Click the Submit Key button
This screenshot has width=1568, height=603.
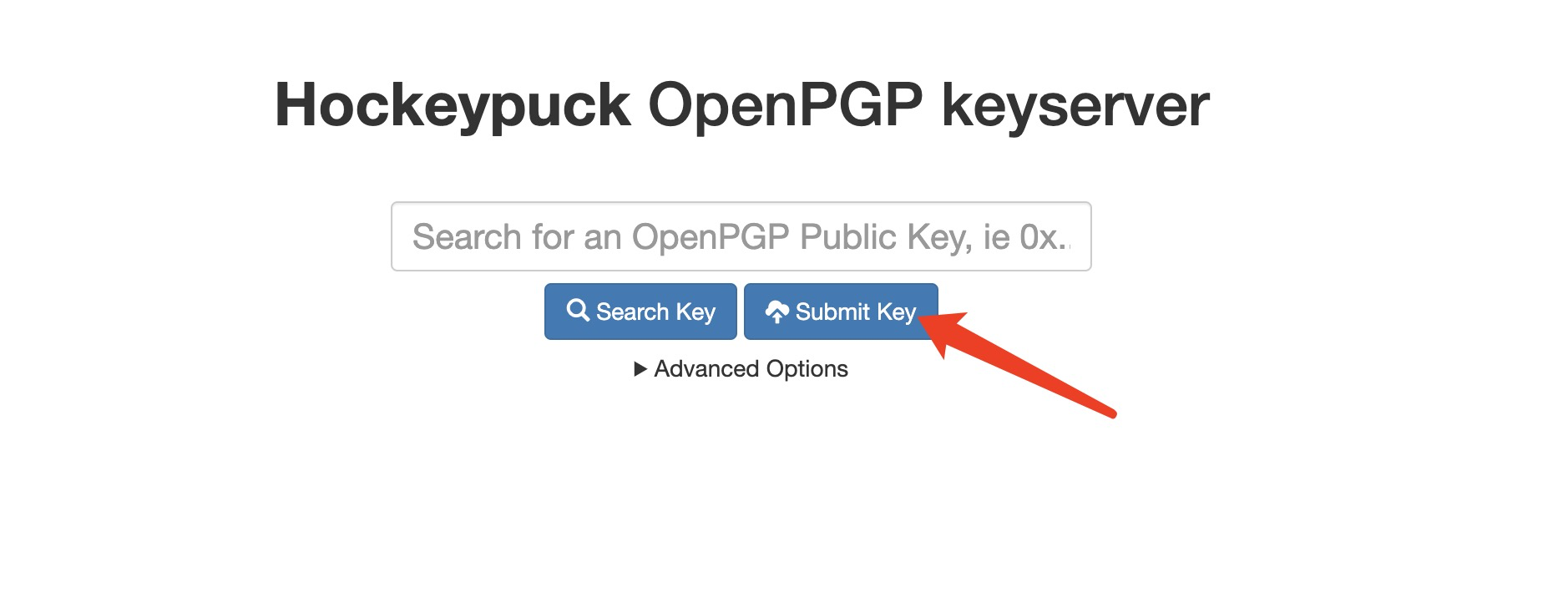pyautogui.click(x=841, y=312)
